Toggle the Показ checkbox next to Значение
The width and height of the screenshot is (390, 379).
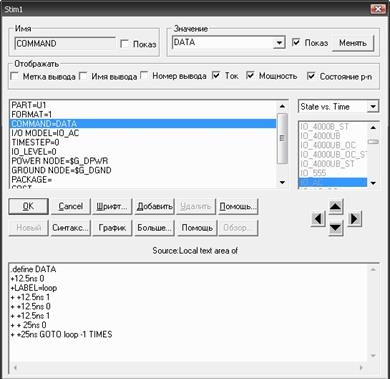[296, 42]
